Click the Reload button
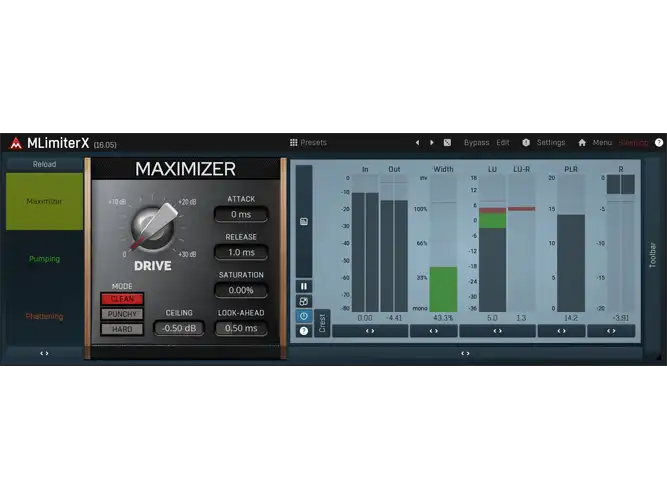This screenshot has height=500, width=667. click(44, 164)
